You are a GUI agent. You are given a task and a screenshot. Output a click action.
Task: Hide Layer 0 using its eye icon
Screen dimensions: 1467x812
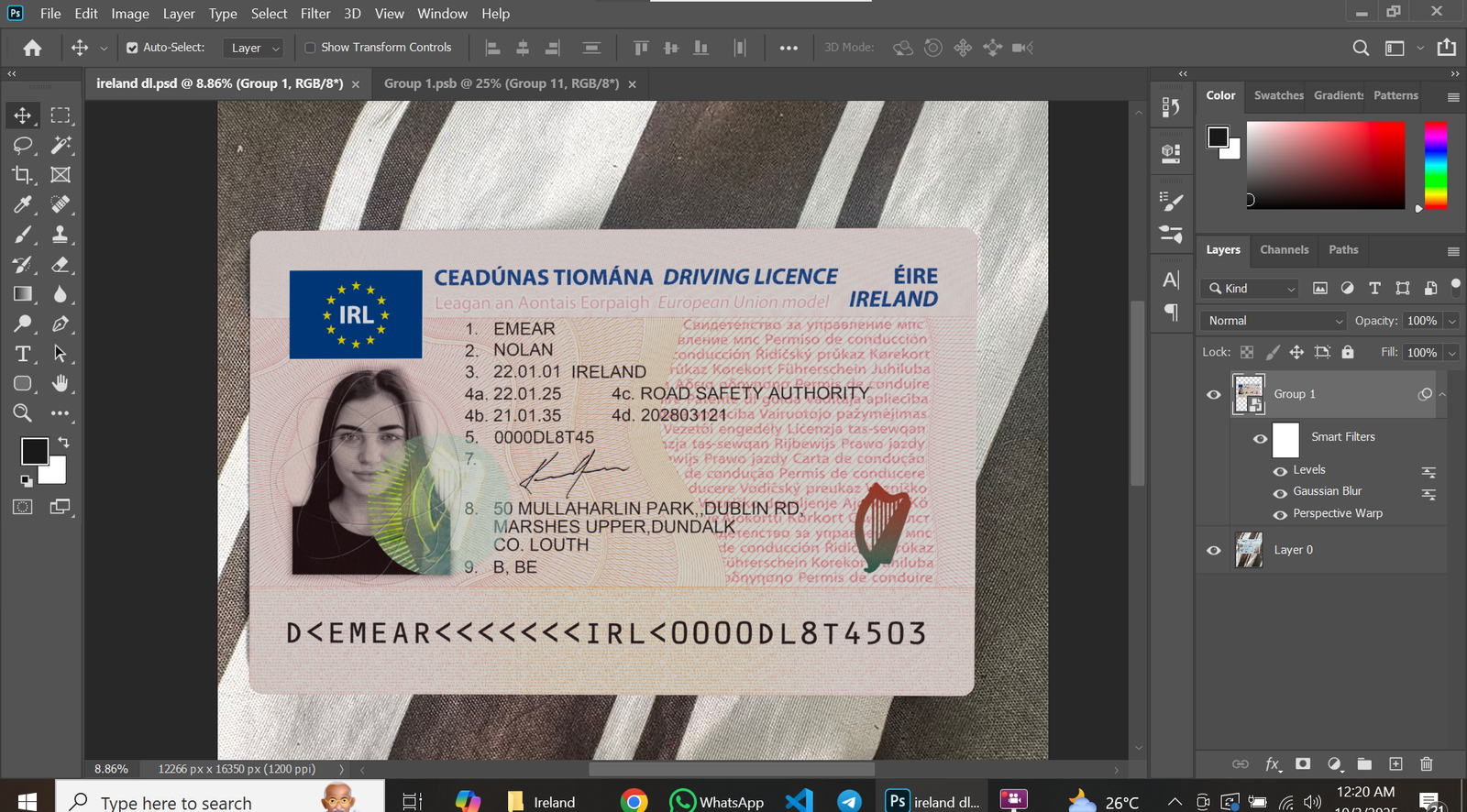1214,550
